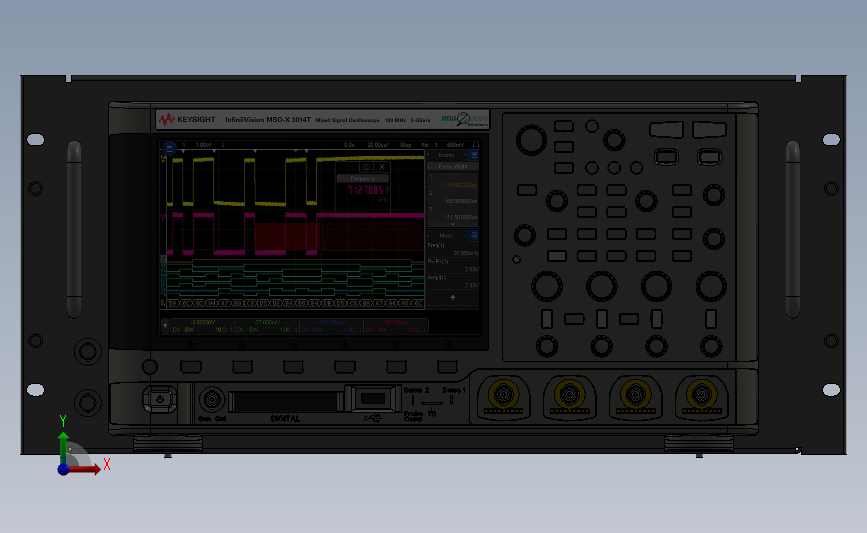Screen dimensions: 867x533
Task: Click the sixth softkey beneath the display
Action: pos(447,367)
